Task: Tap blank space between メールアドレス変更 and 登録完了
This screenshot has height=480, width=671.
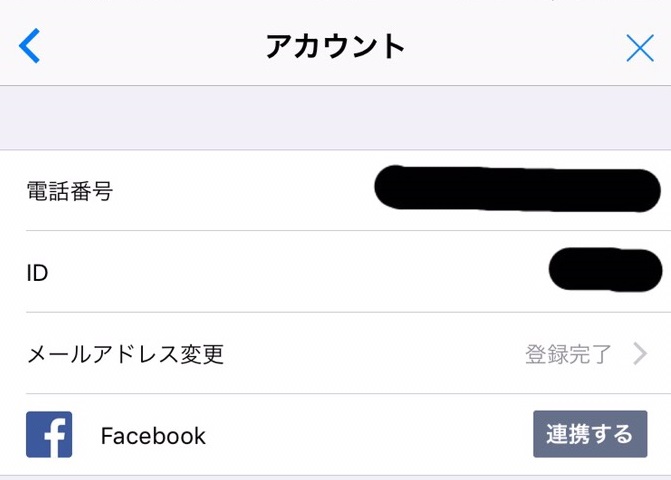Action: [x=374, y=354]
